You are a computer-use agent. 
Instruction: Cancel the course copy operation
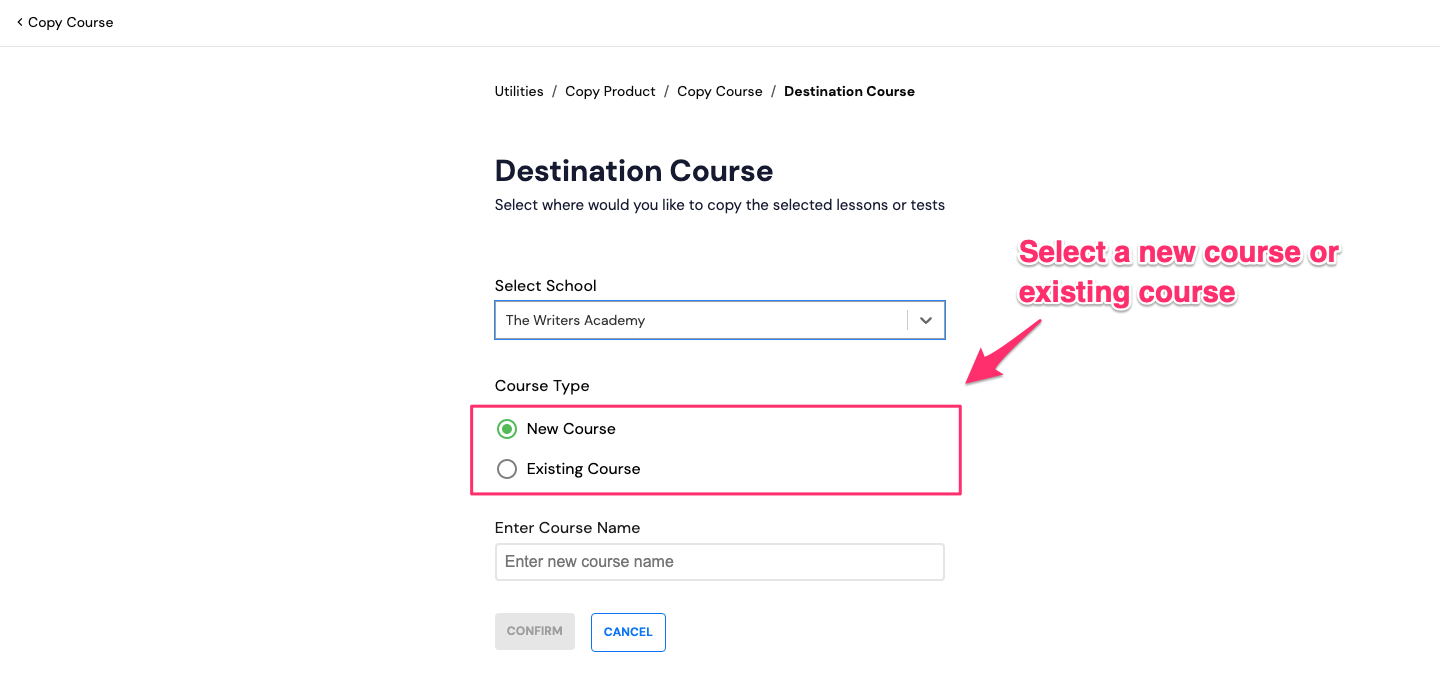pyautogui.click(x=628, y=632)
